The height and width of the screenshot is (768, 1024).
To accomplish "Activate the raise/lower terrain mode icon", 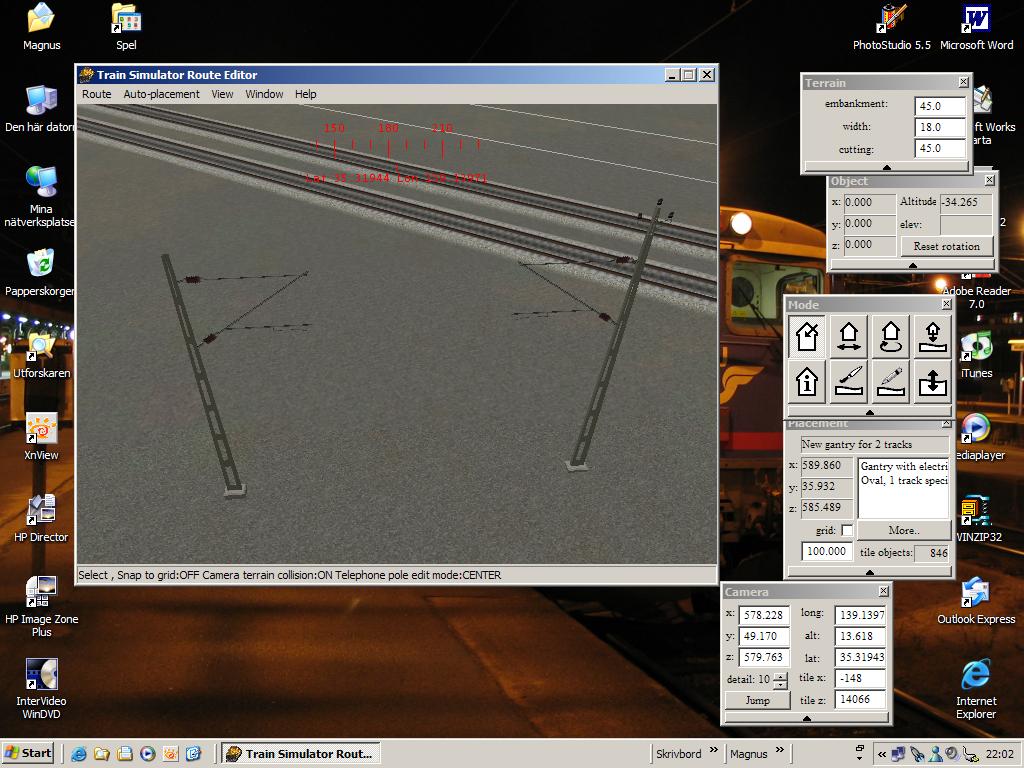I will (x=932, y=381).
